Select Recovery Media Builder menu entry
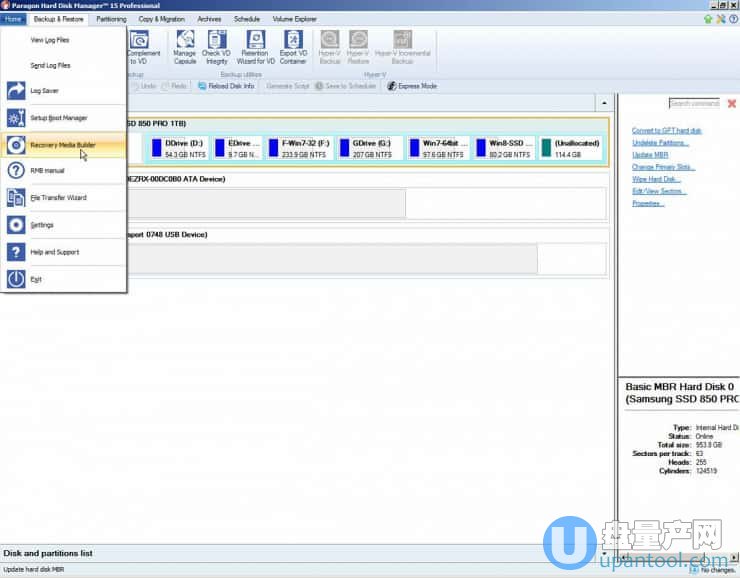 (x=64, y=145)
